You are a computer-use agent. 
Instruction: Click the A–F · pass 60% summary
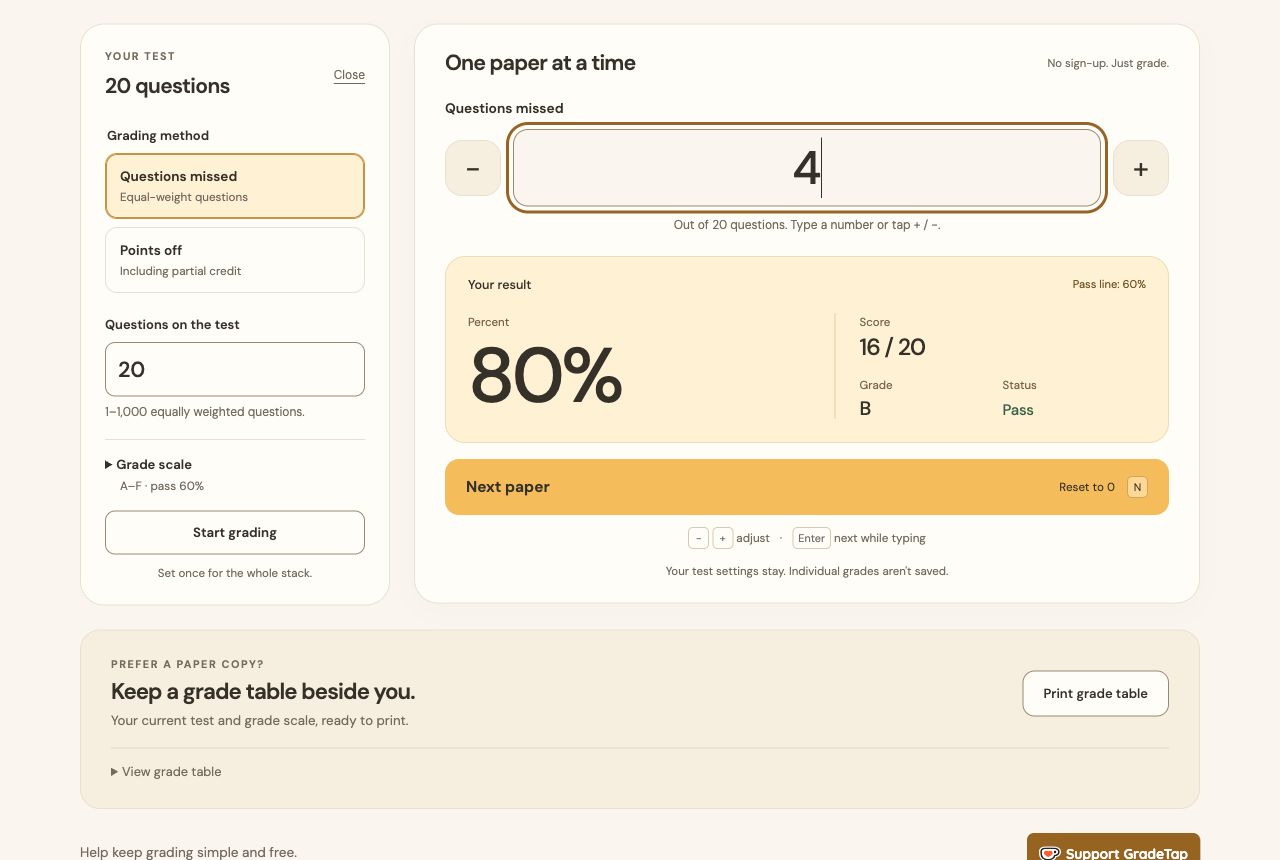tap(162, 486)
